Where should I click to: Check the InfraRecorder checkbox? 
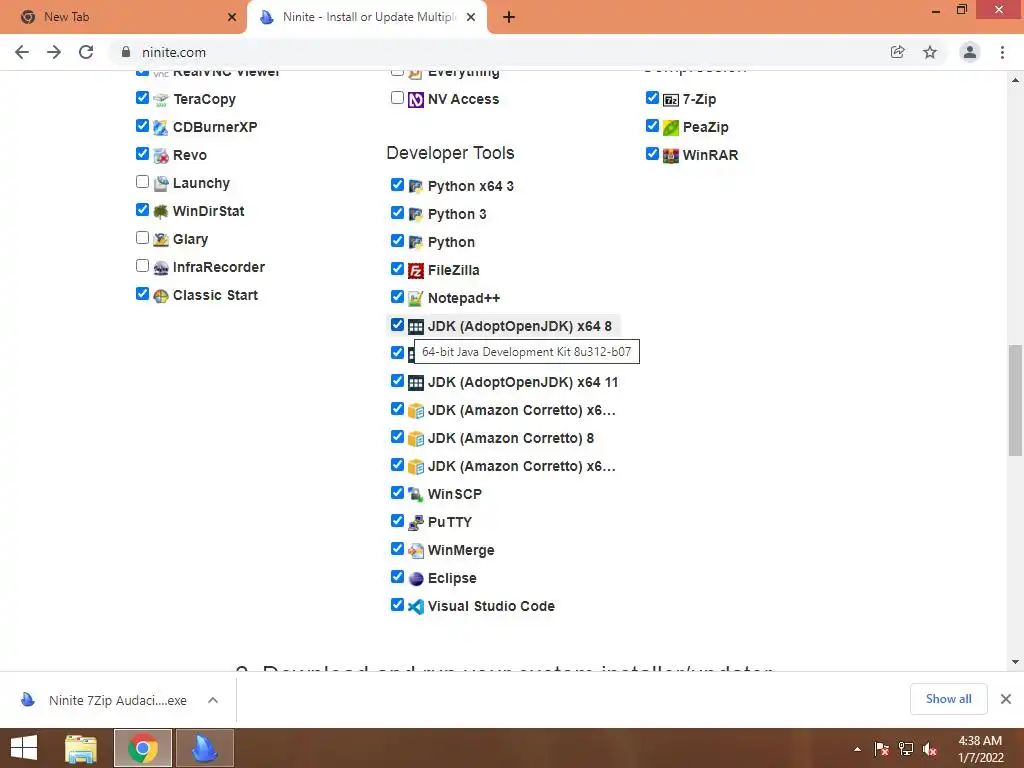142,266
